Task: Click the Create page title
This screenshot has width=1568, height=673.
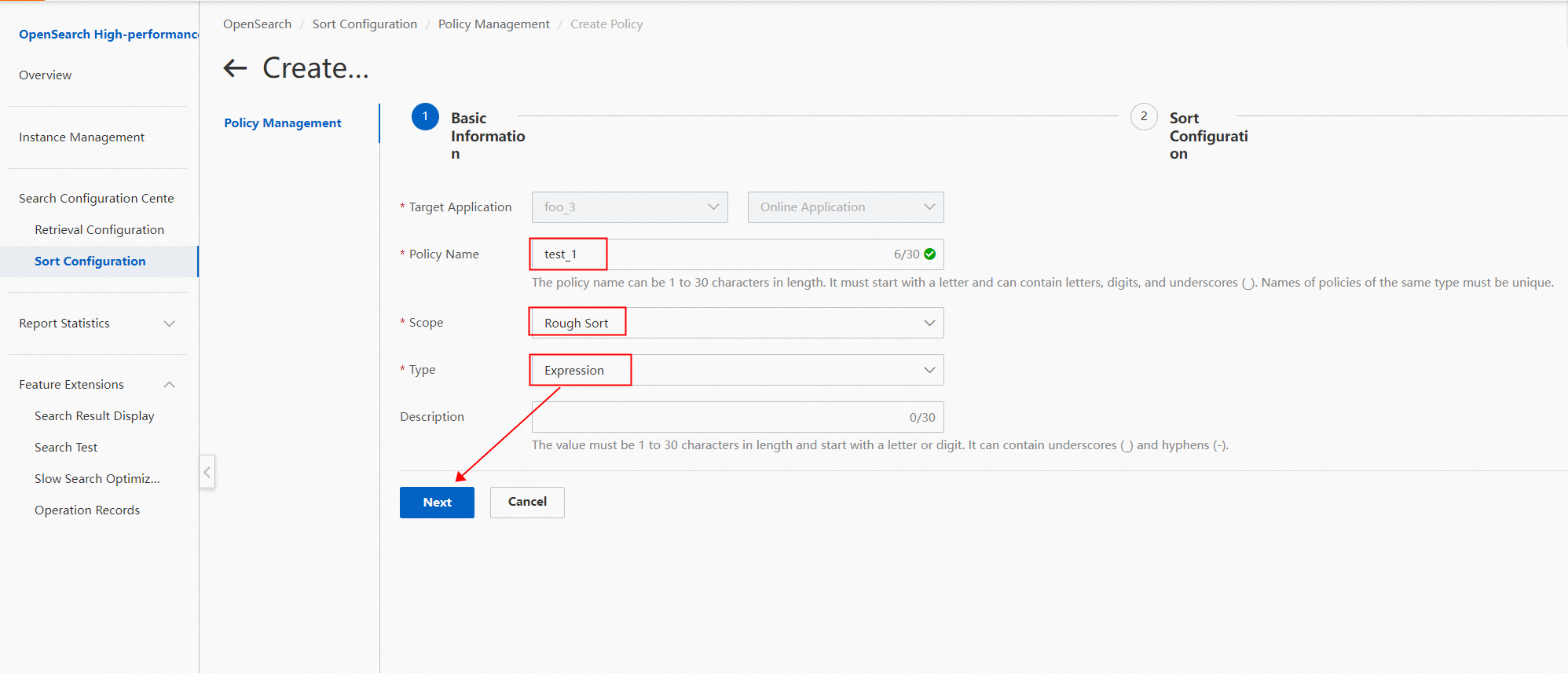Action: pyautogui.click(x=316, y=68)
